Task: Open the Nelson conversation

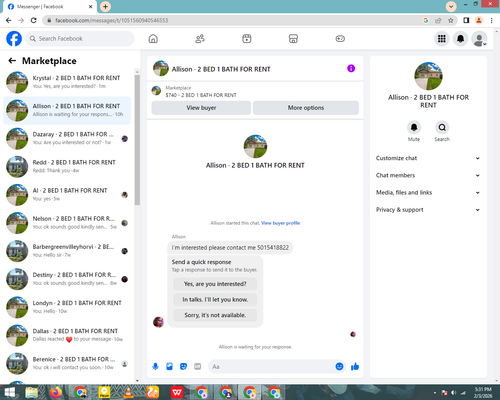Action: point(67,223)
